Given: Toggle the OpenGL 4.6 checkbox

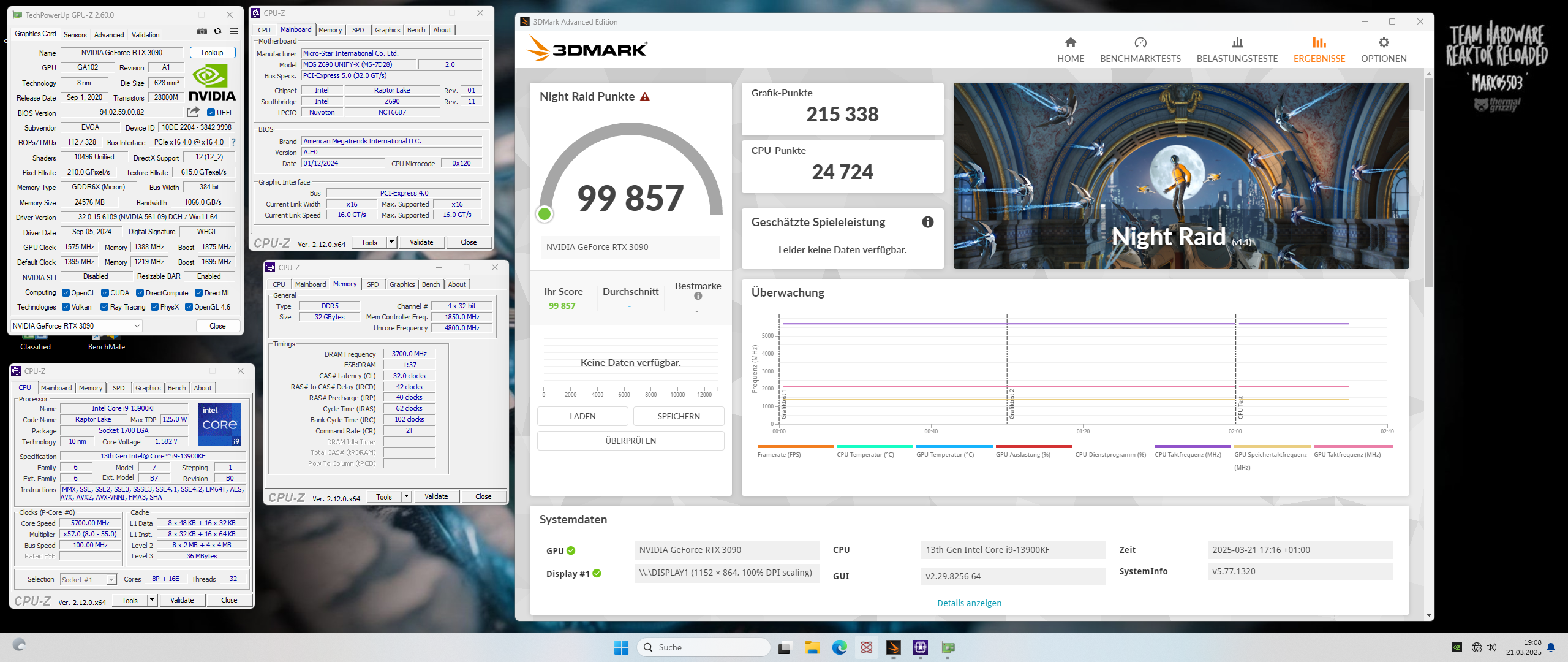Looking at the screenshot, I should (189, 307).
